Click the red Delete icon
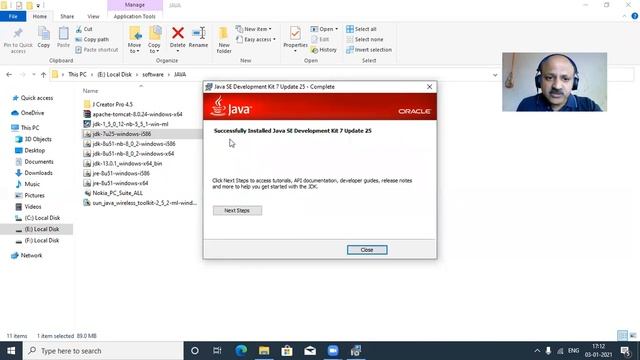Viewport: 640px width, 360px height. click(x=178, y=33)
